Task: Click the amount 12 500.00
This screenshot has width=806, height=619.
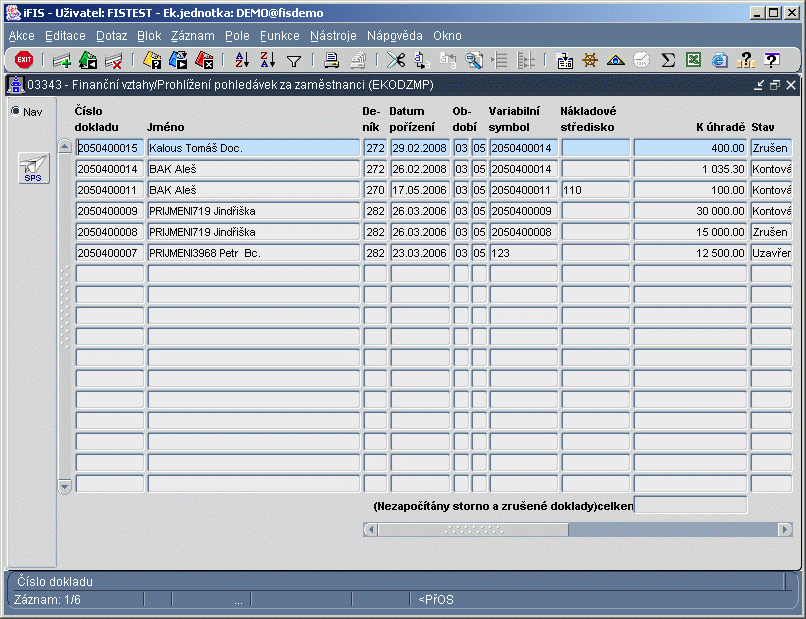Action: point(690,253)
